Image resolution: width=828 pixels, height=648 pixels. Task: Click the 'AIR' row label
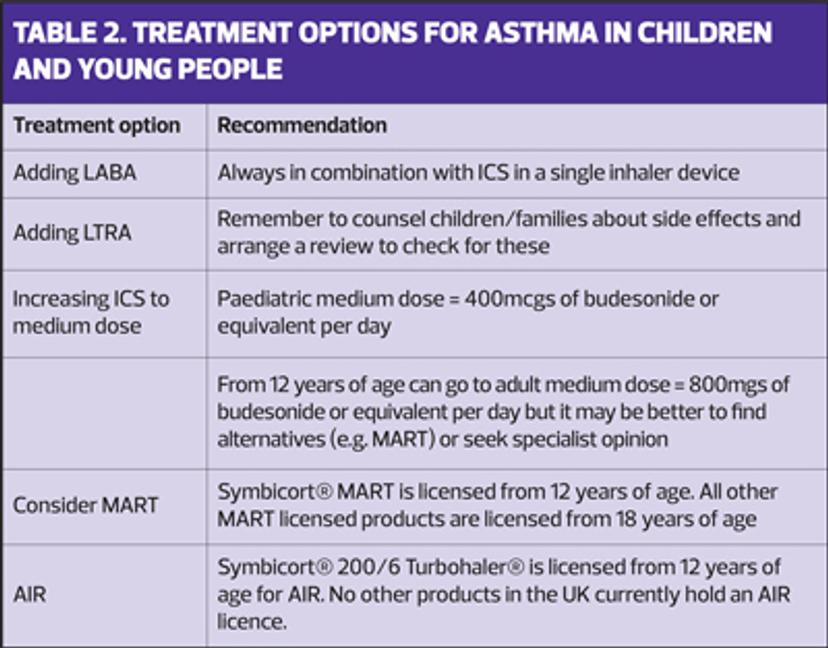coord(30,595)
